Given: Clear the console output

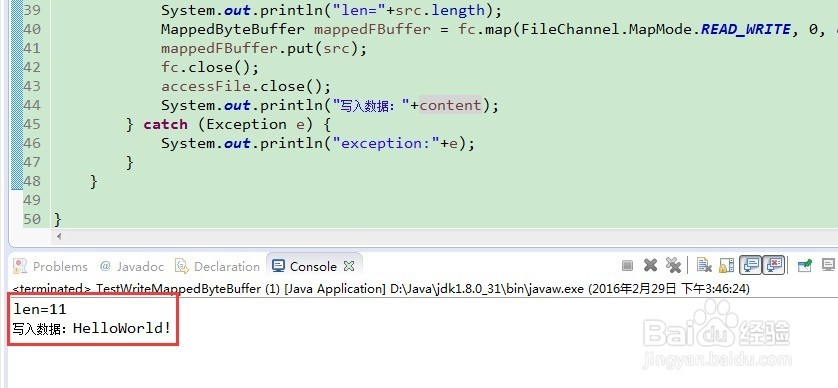Looking at the screenshot, I should (704, 265).
